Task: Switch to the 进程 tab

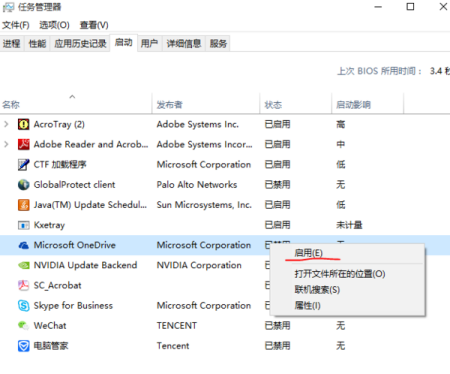Action: (x=12, y=43)
